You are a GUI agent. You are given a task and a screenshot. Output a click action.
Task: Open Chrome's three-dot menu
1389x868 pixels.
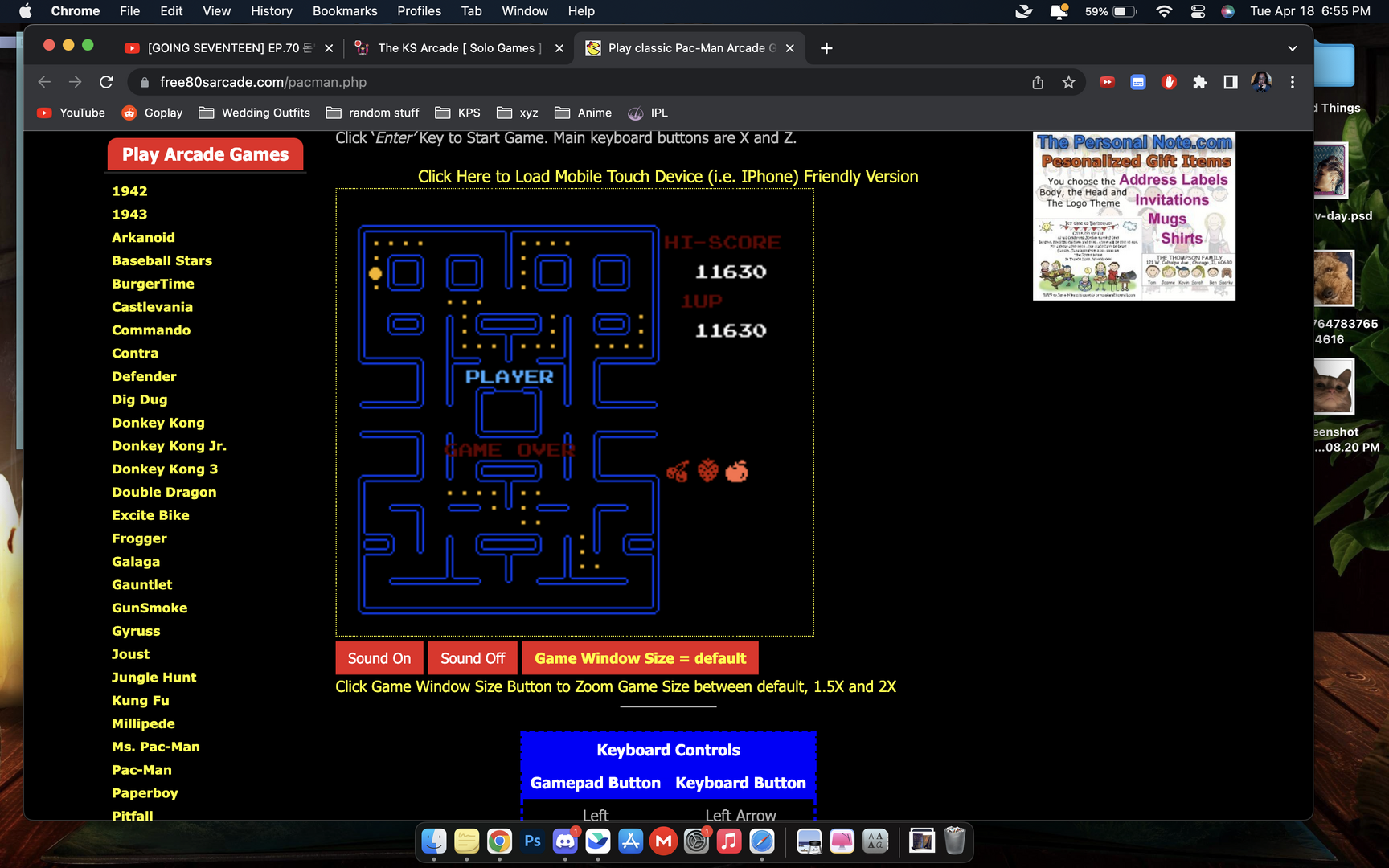[1293, 82]
